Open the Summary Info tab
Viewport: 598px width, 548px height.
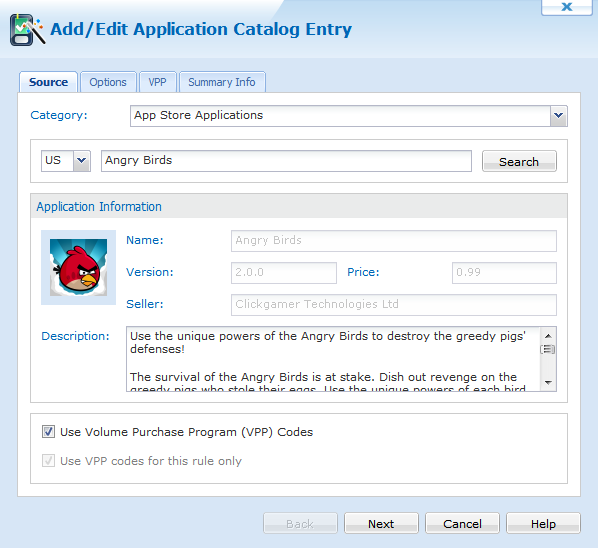click(x=222, y=82)
